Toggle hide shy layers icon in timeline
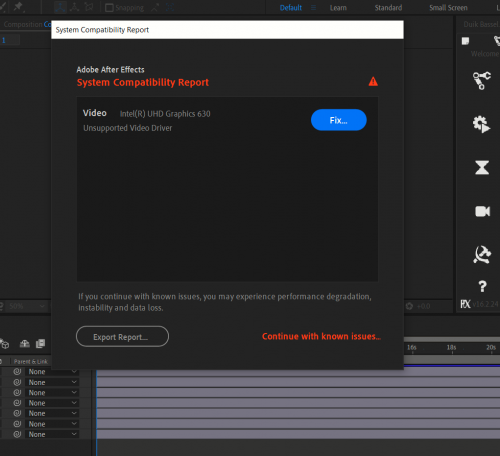 pos(25,344)
